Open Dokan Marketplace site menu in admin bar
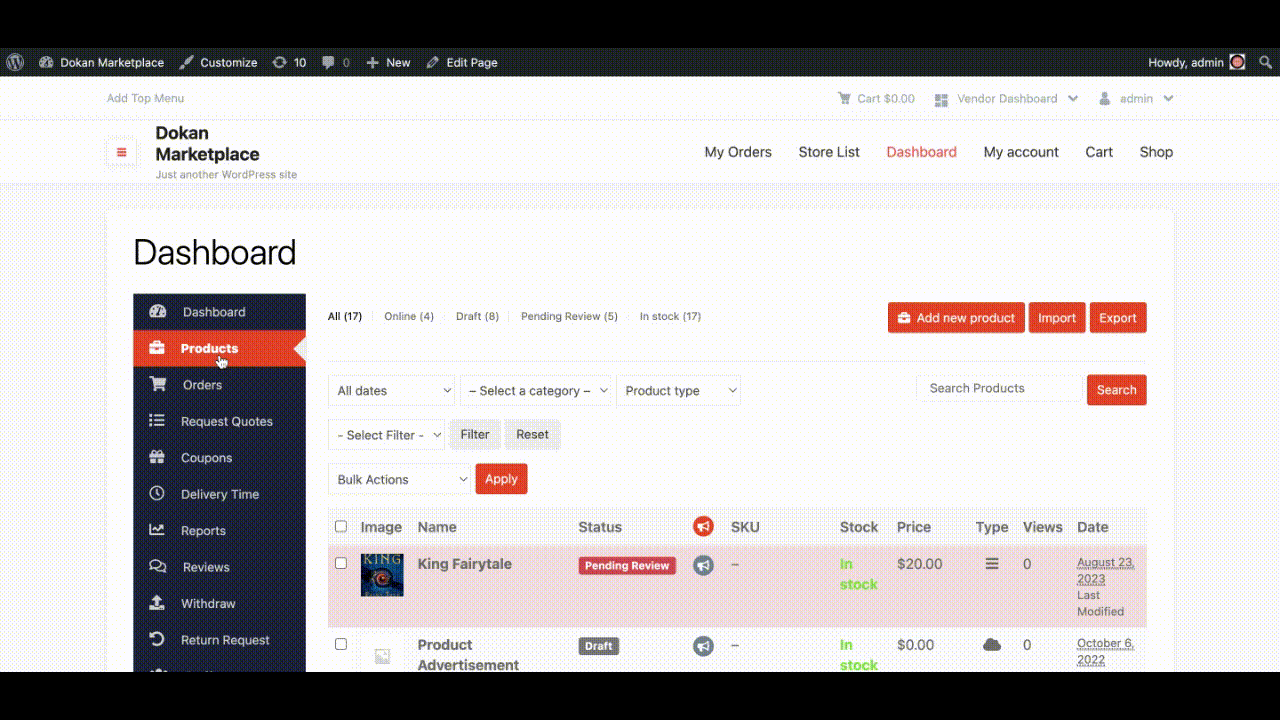The image size is (1280, 720). point(101,62)
